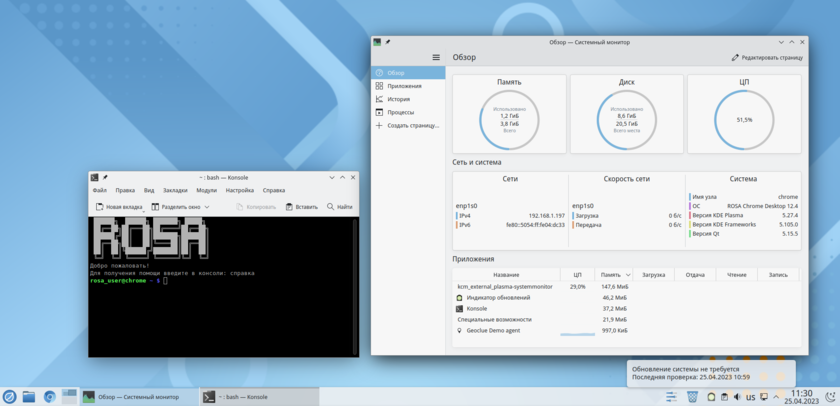Open the Закладки menu in Konsole
Image resolution: width=840 pixels, height=406 pixels.
click(175, 190)
